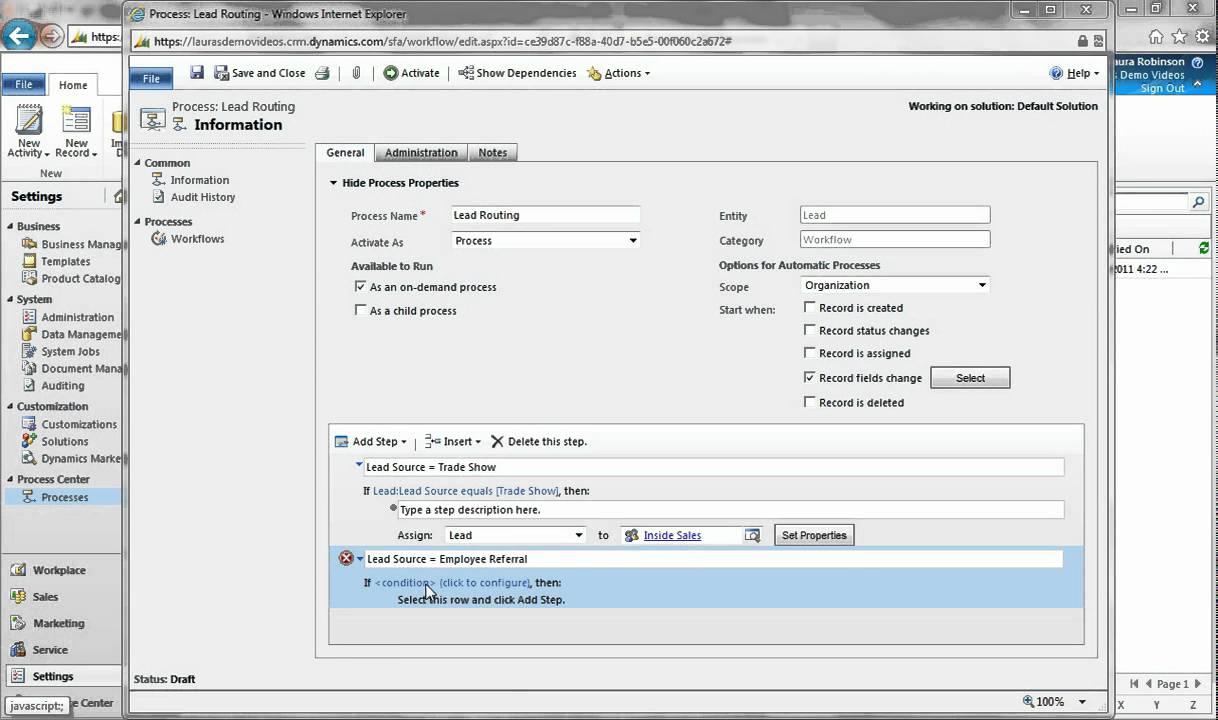The height and width of the screenshot is (720, 1218).
Task: Check Record is assigned
Action: tap(810, 352)
